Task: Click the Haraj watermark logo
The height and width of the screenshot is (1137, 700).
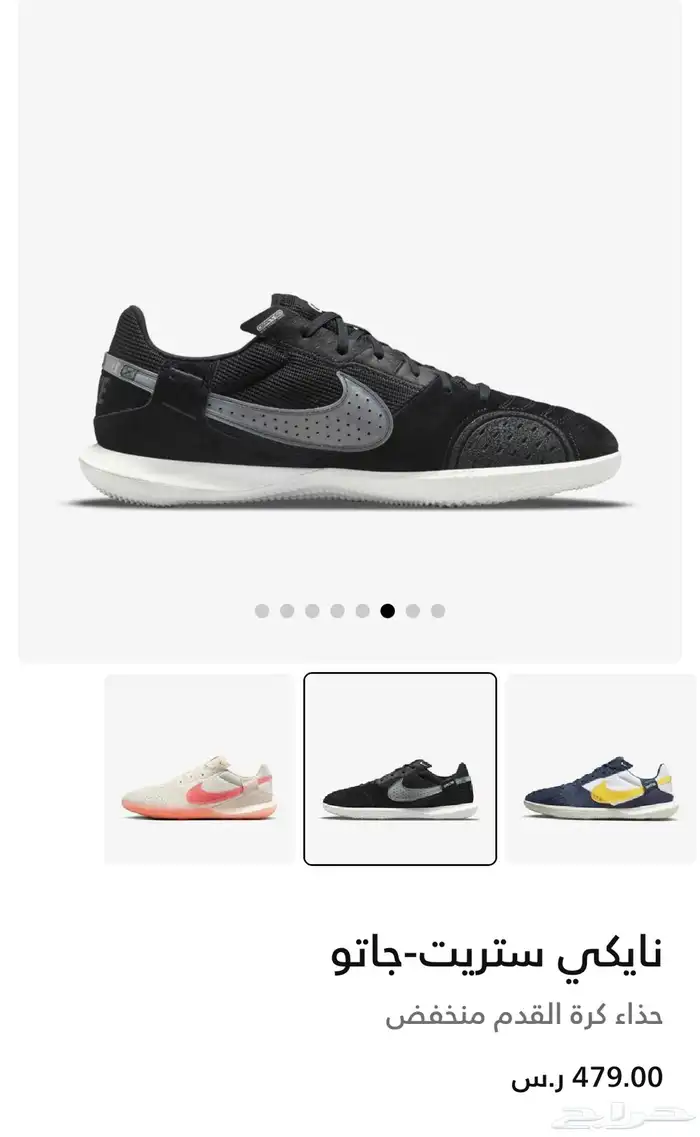Action: pos(625,1117)
